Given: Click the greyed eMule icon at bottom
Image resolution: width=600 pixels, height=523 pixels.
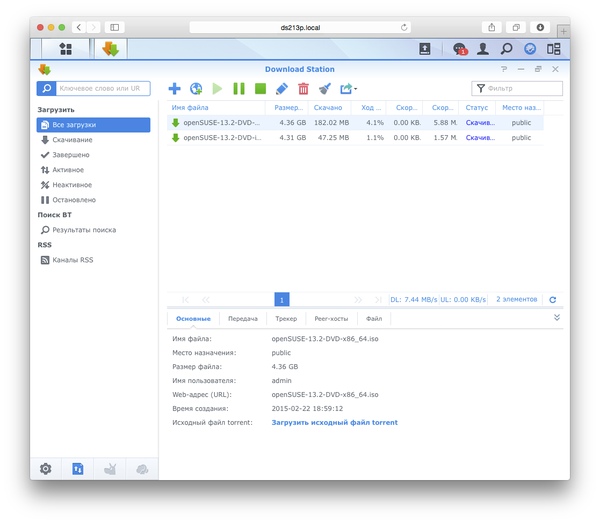Looking at the screenshot, I should [x=110, y=469].
